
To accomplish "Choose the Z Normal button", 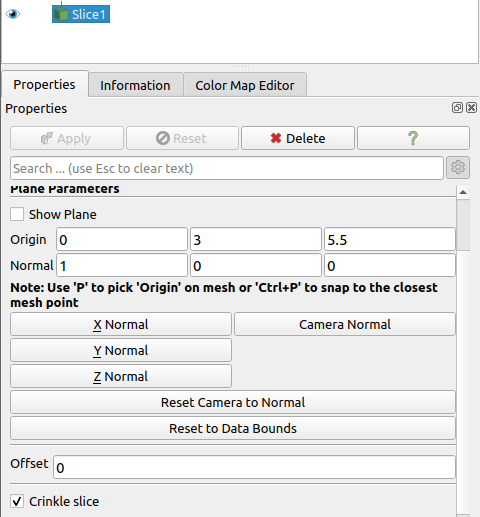I will (x=121, y=376).
